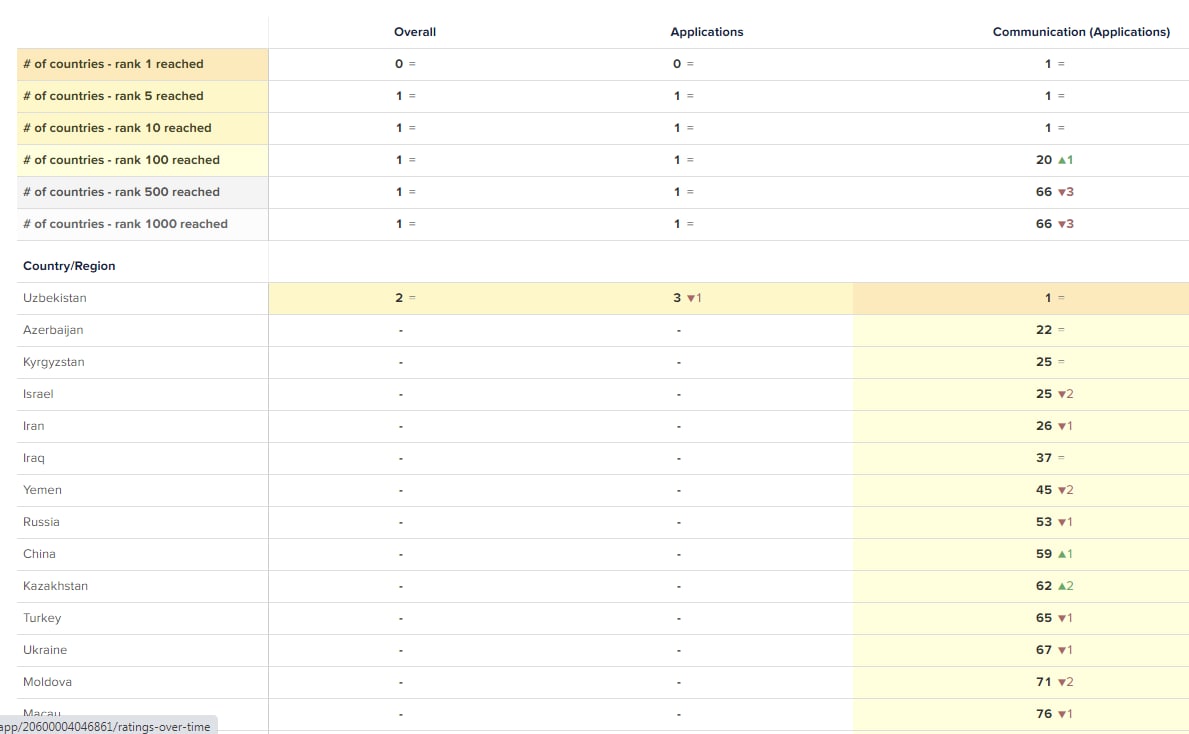The width and height of the screenshot is (1189, 734).
Task: Click rank 500 reached Overall value 1
Action: click(x=399, y=192)
